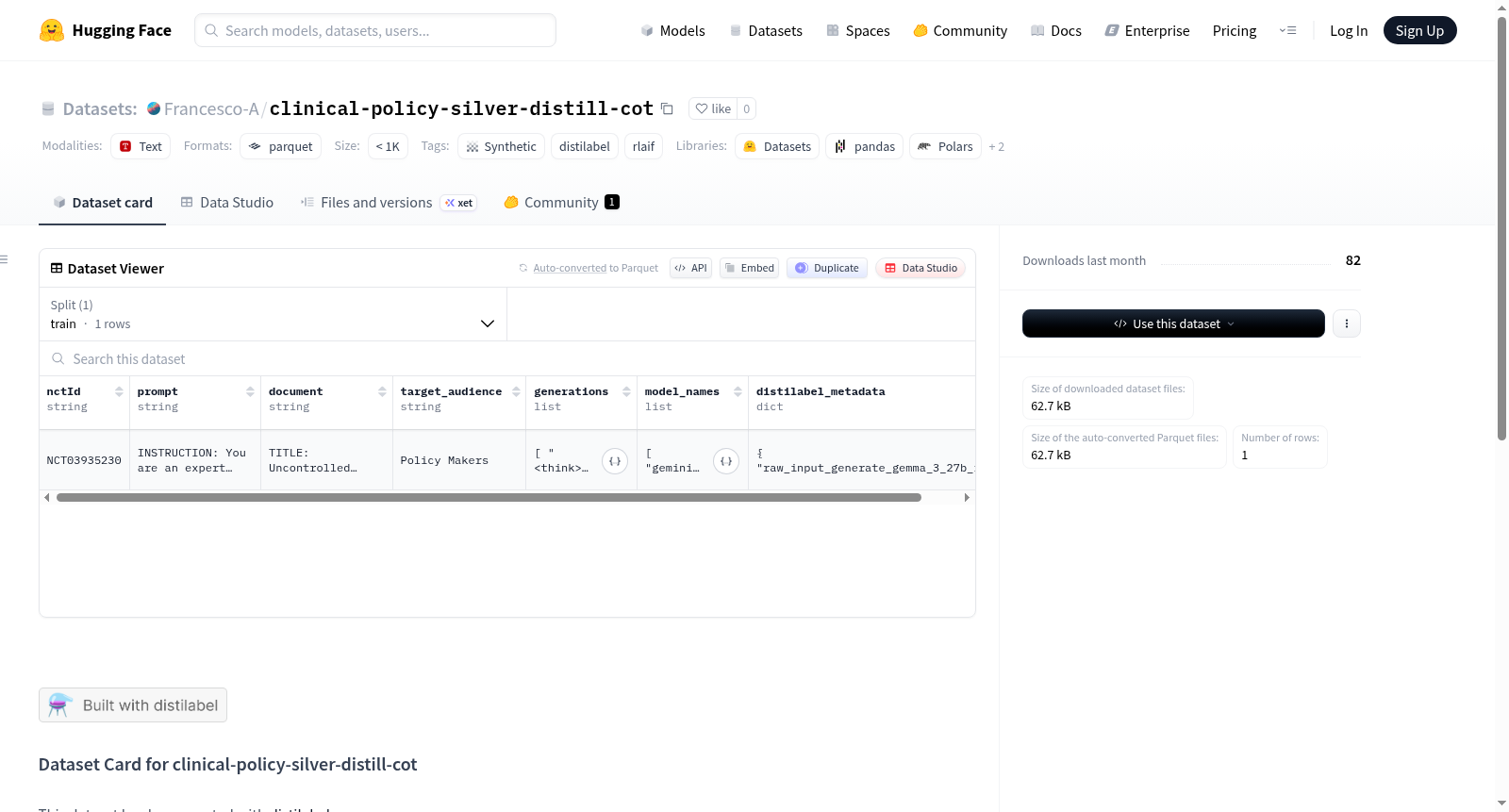
Task: Sort by the generations column
Action: coord(626,391)
